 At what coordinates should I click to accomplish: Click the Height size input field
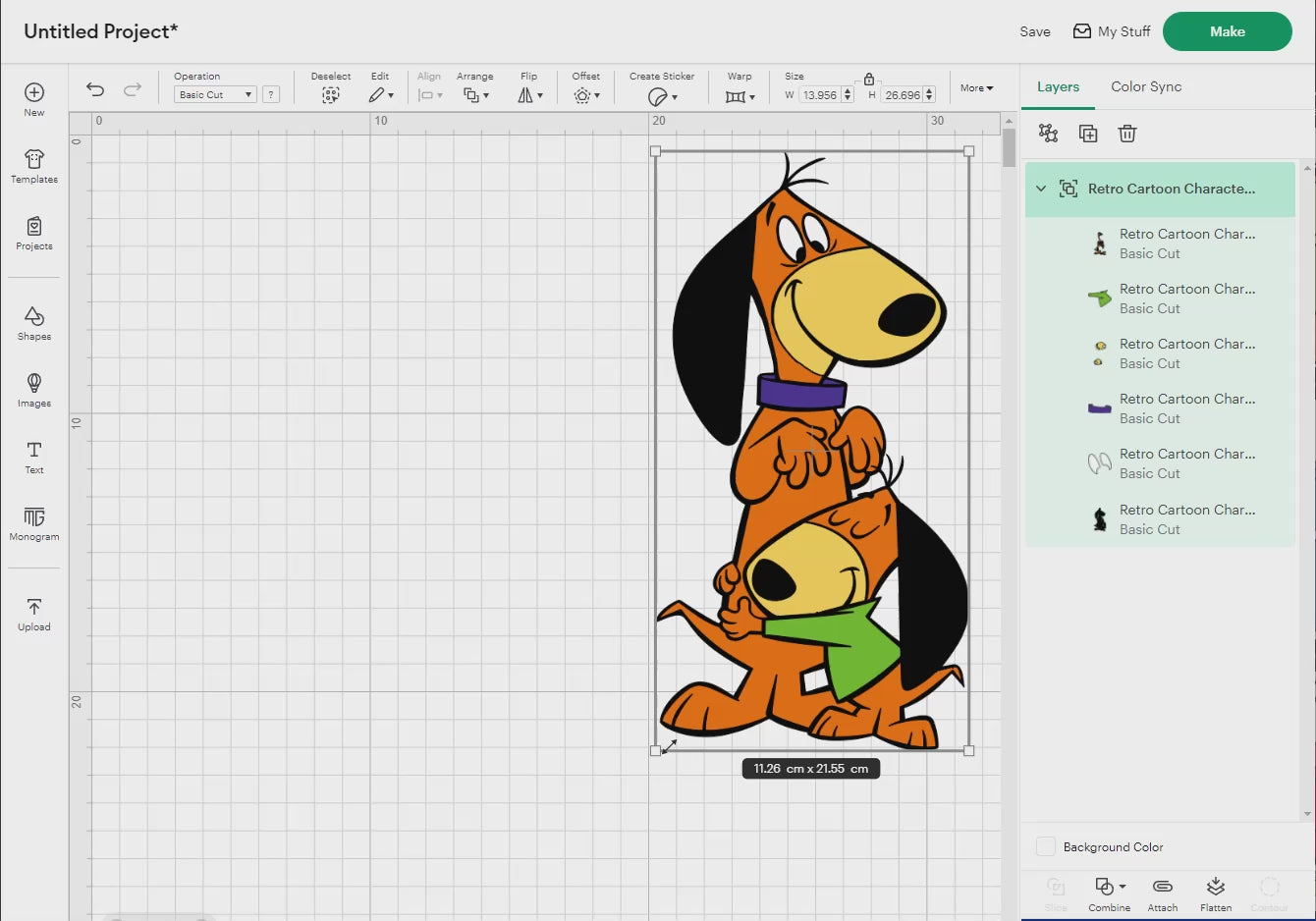pos(903,95)
